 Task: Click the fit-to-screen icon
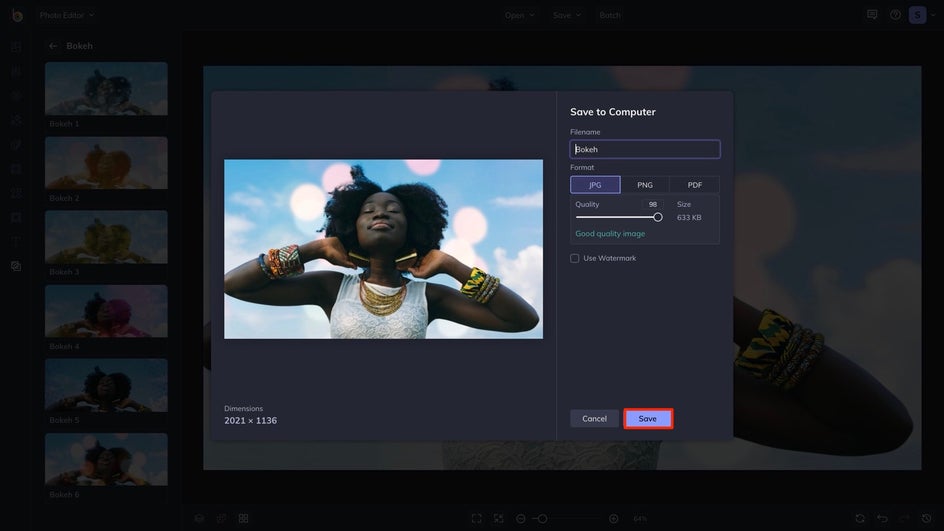click(476, 518)
